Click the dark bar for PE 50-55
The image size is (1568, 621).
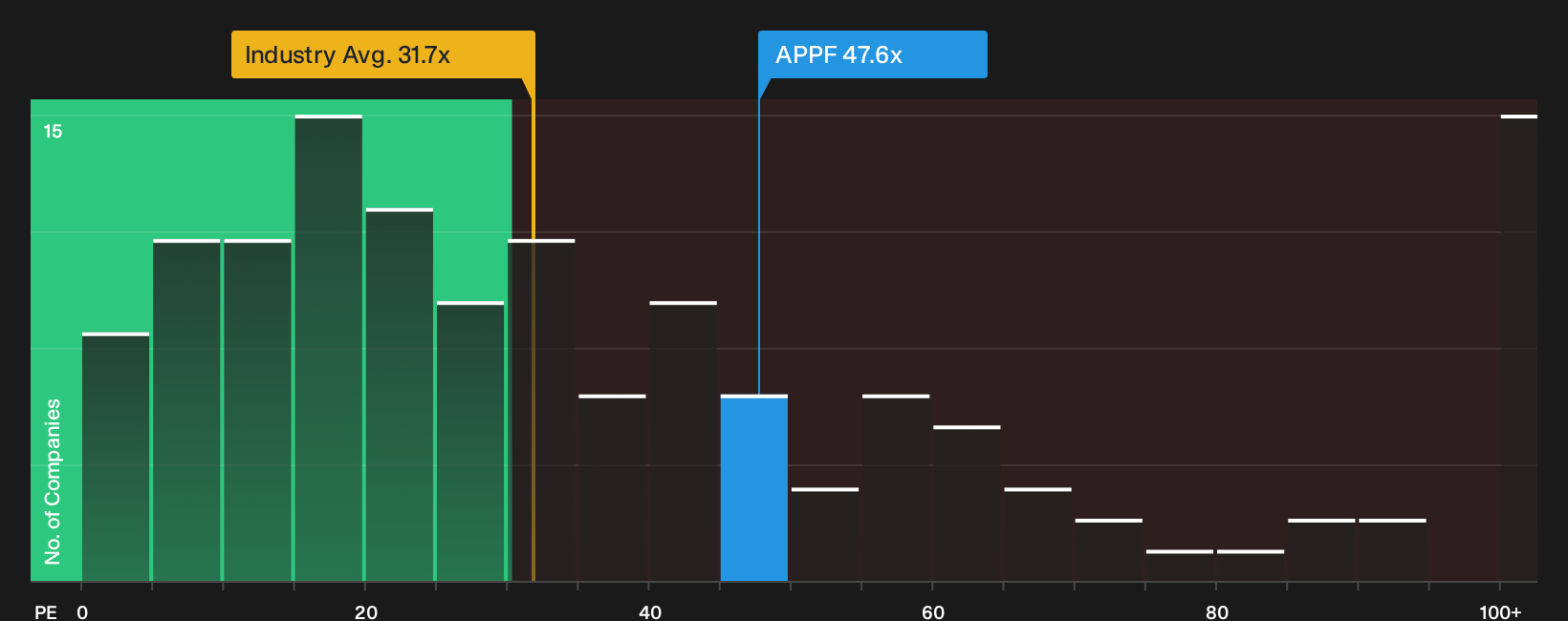pos(825,535)
